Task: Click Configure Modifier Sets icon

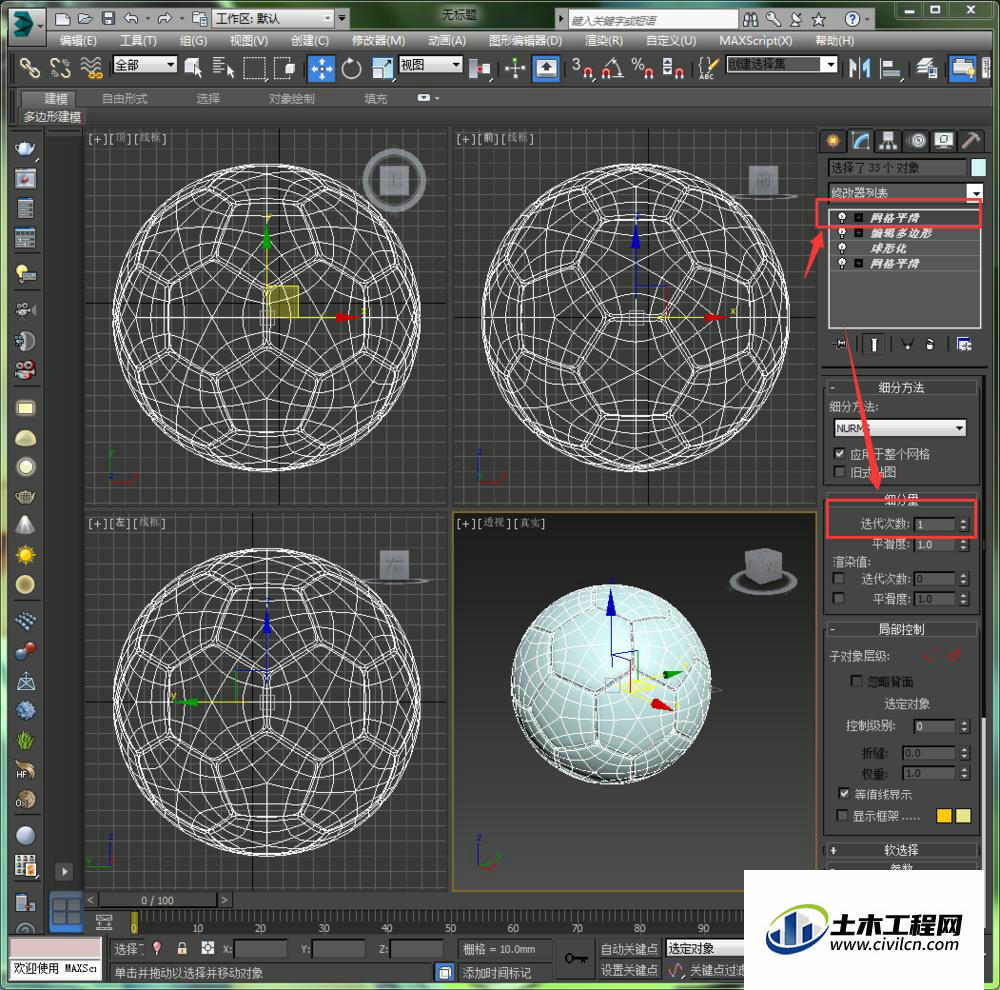Action: (x=964, y=344)
